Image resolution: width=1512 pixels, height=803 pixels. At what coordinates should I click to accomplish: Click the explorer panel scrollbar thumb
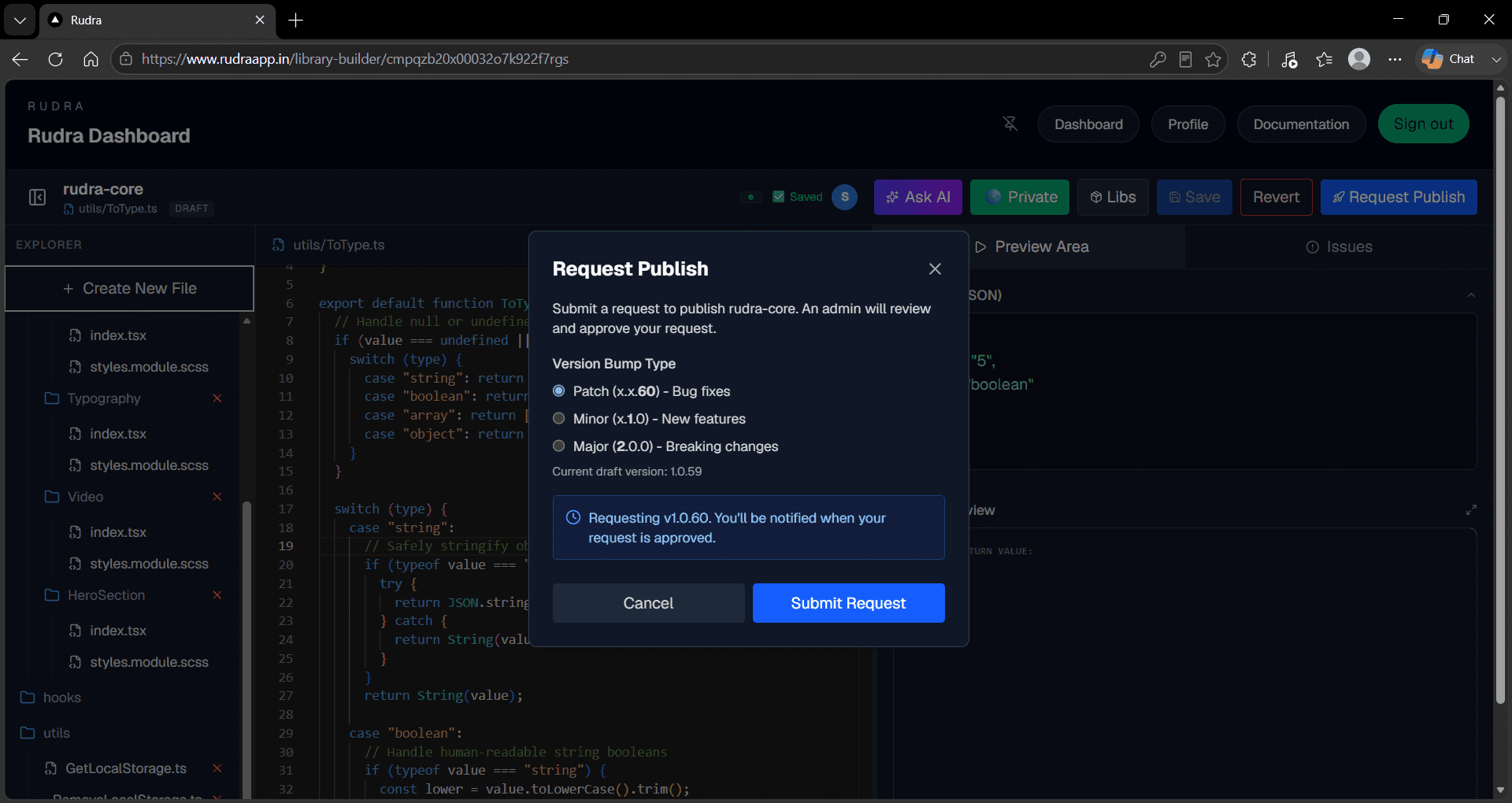click(246, 649)
